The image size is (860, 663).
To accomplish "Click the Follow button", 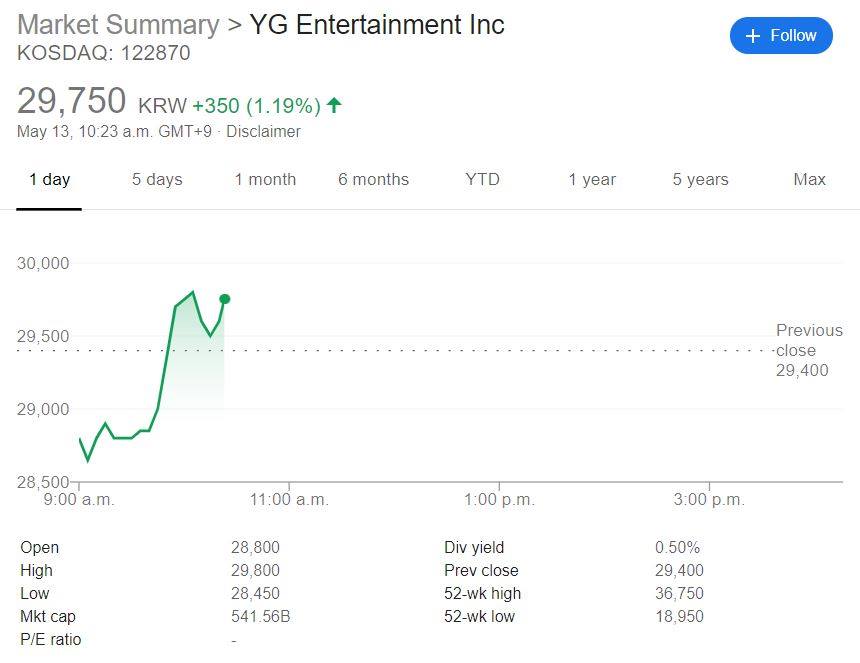I will point(781,36).
